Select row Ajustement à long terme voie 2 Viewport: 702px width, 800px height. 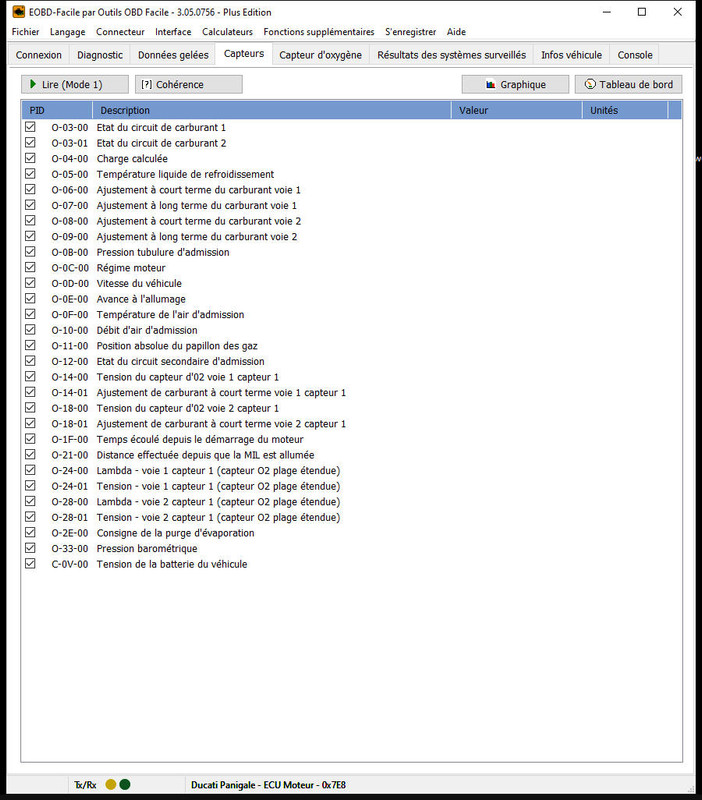pyautogui.click(x=351, y=236)
